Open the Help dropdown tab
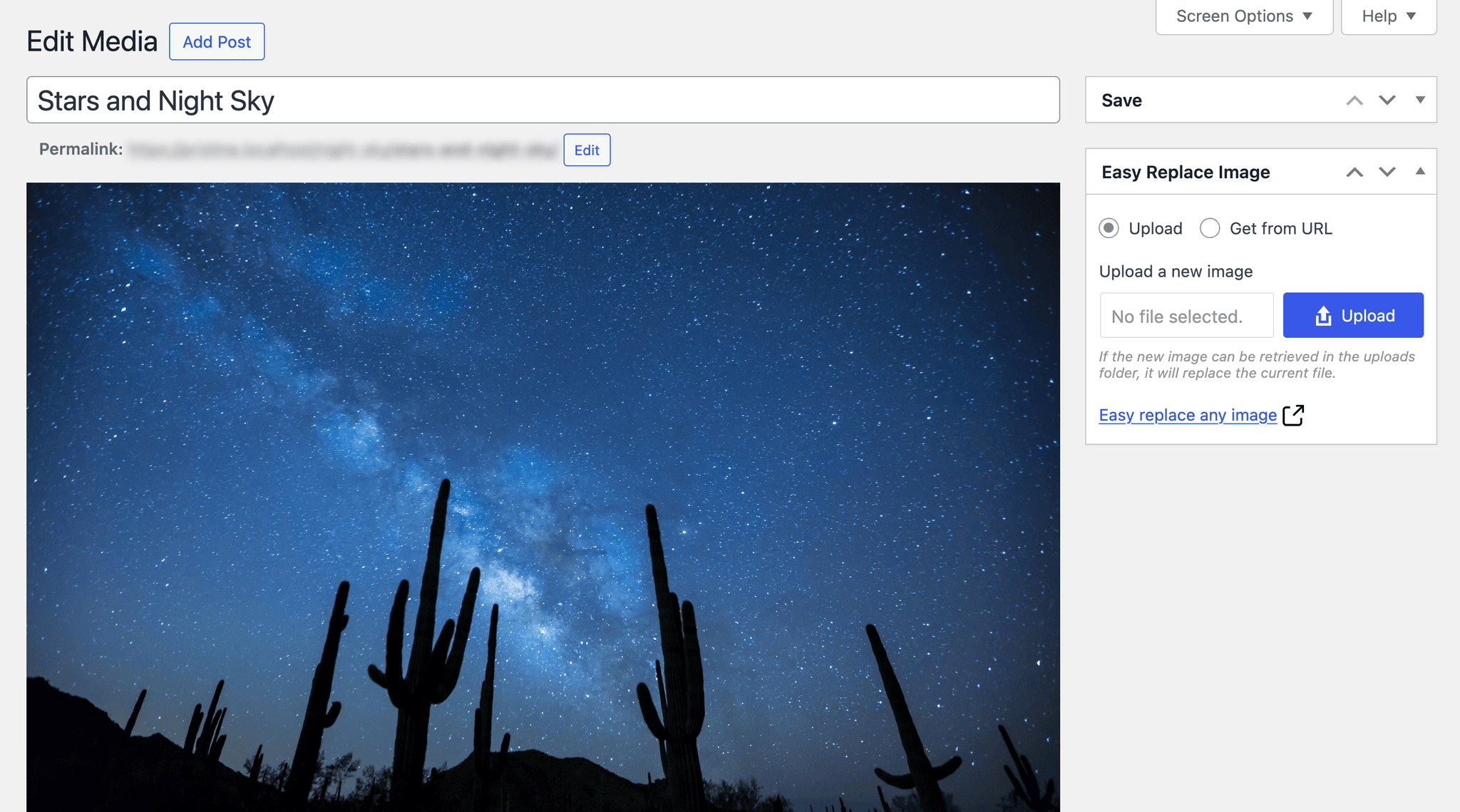 (1389, 16)
